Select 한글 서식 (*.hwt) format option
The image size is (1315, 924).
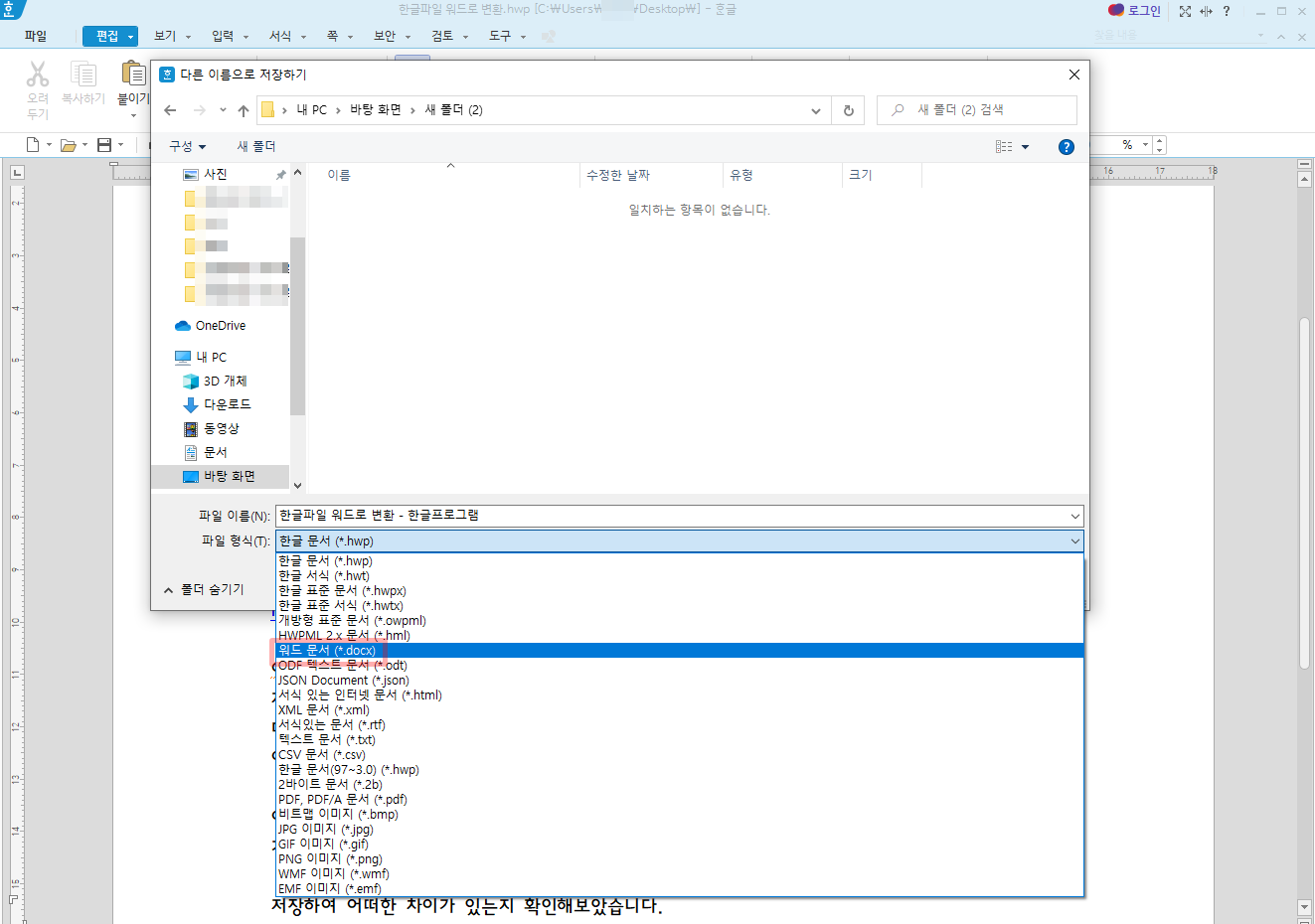tap(680, 576)
